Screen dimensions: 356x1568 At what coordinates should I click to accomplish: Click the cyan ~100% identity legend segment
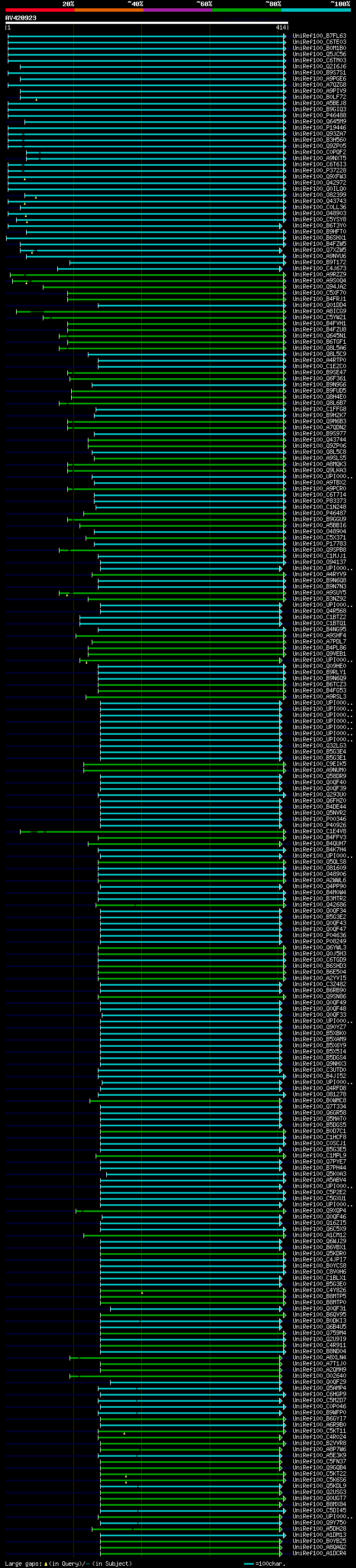click(x=316, y=10)
